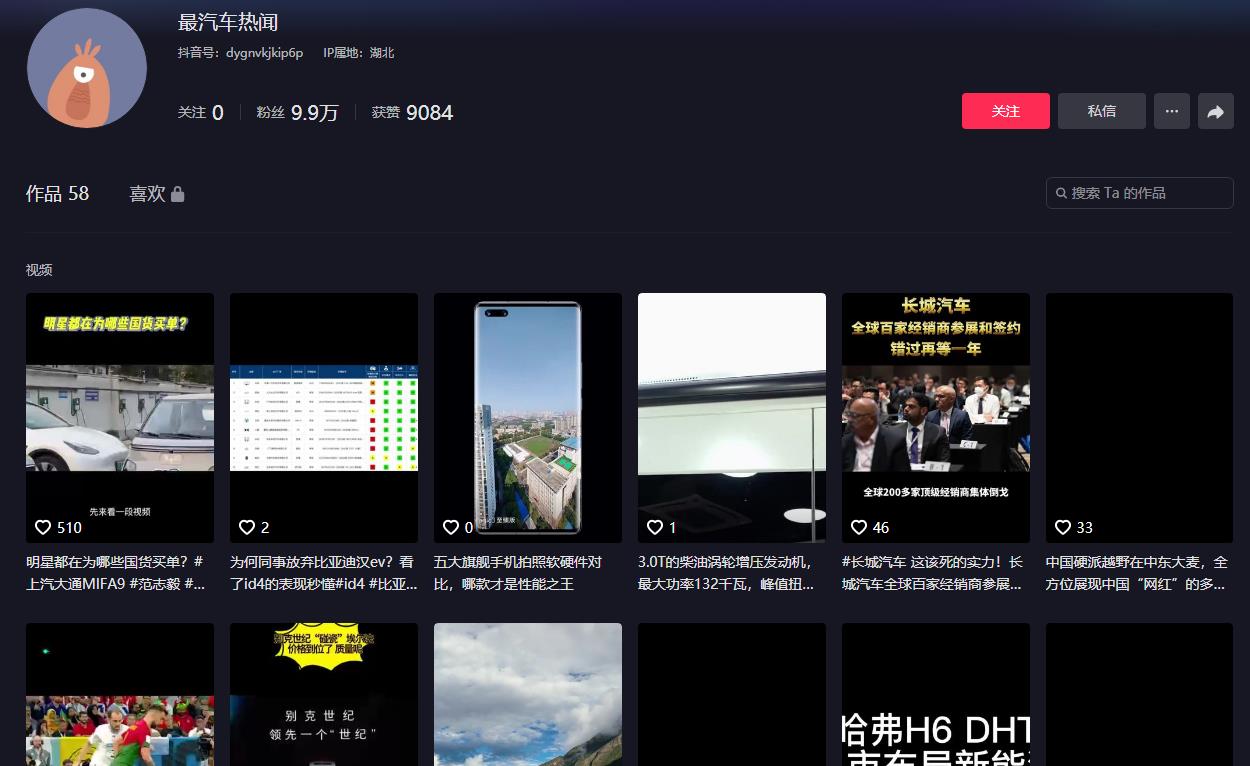Click the title 为何同事放弃比亚迪汉ev
Screen dimensions: 1250x766
point(323,573)
